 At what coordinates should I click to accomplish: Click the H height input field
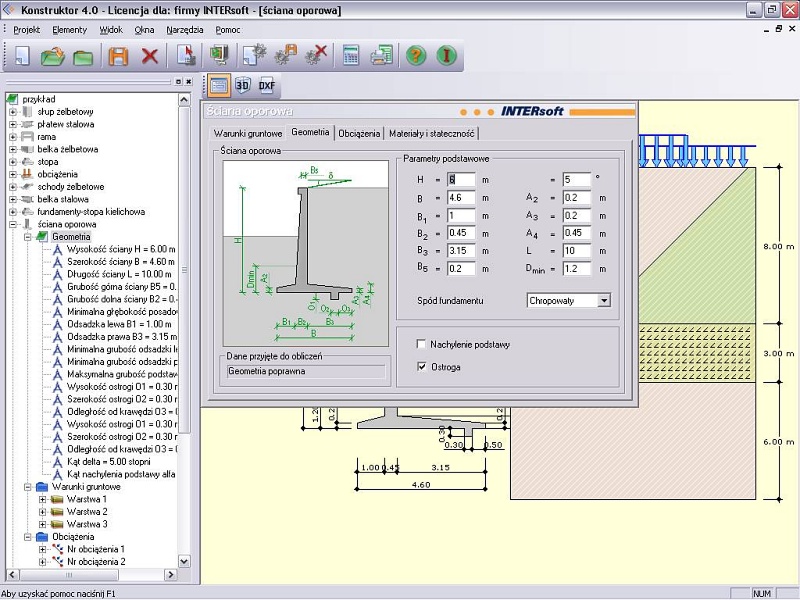click(461, 180)
